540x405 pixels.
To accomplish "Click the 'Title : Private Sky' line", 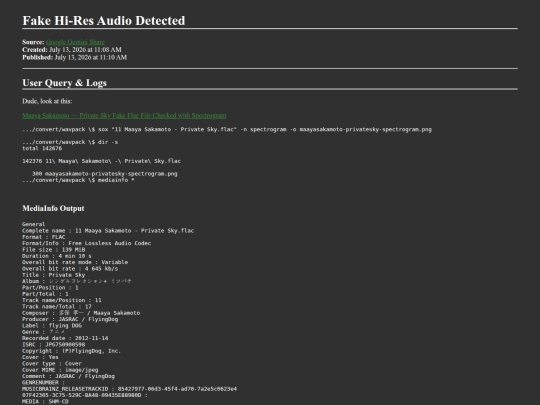I will pyautogui.click(x=53, y=275).
